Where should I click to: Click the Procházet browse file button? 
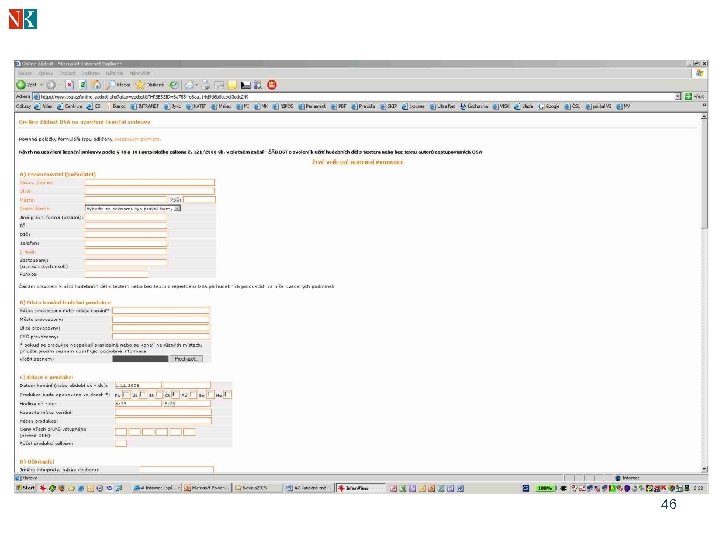pos(186,359)
